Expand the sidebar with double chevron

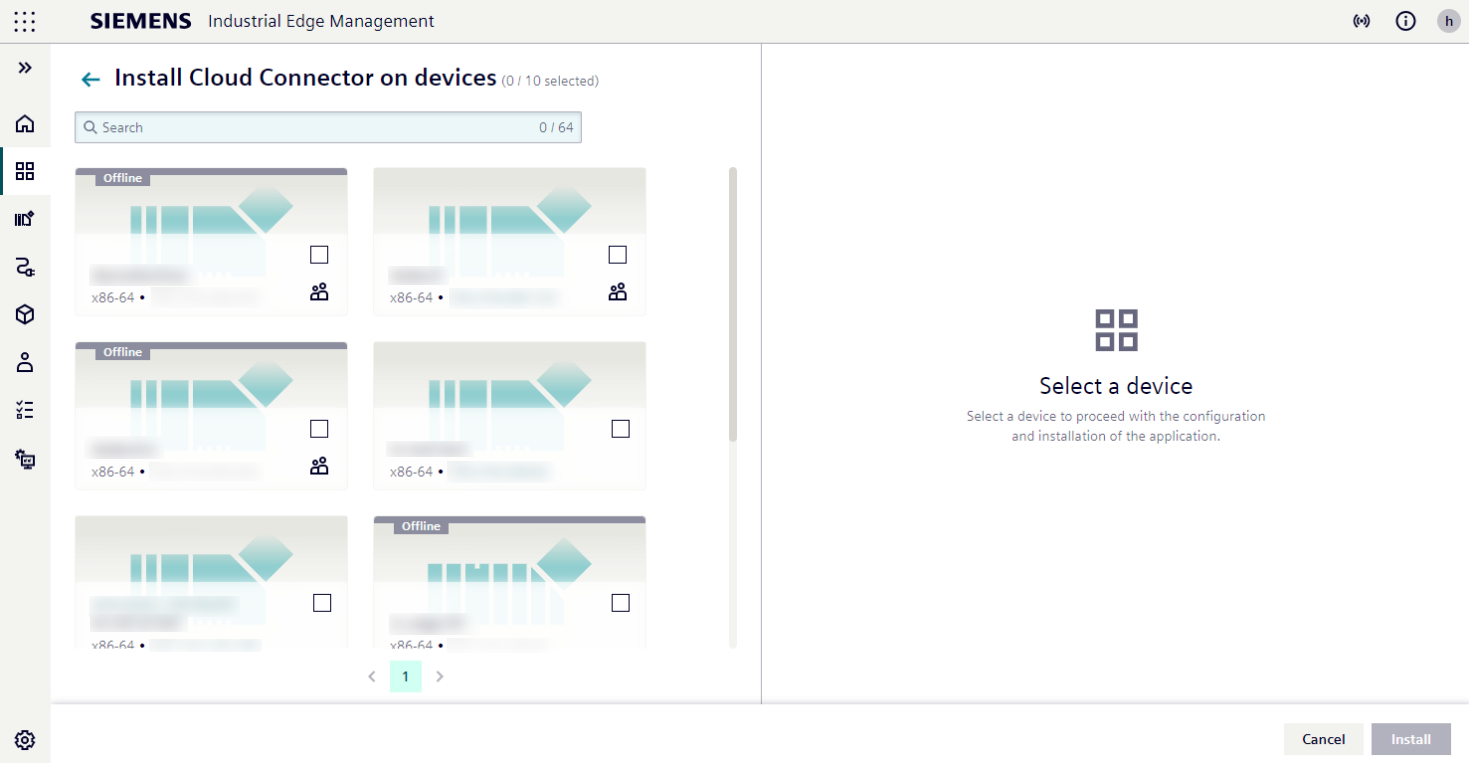pos(25,67)
